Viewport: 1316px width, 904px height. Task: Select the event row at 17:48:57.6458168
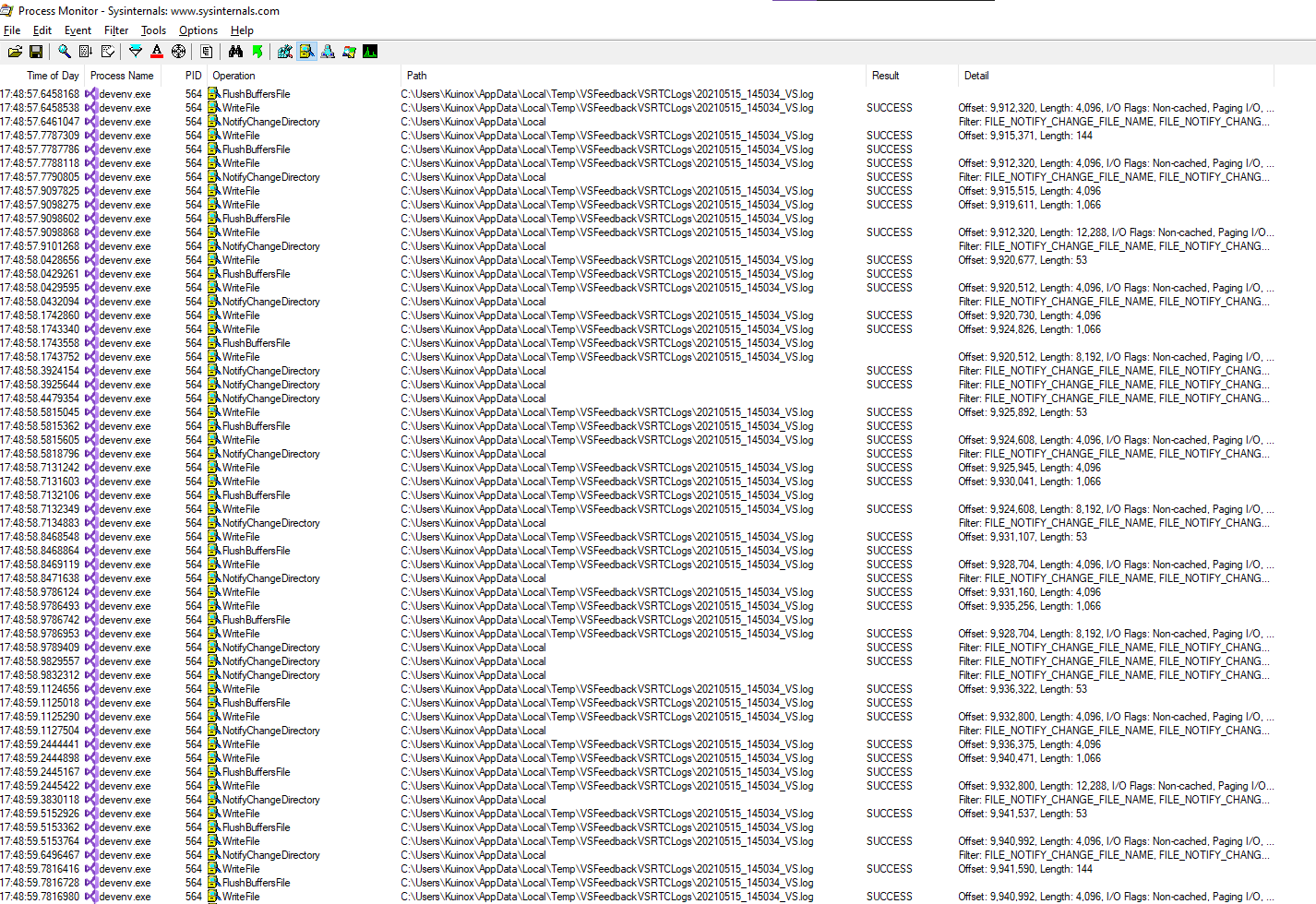point(637,94)
